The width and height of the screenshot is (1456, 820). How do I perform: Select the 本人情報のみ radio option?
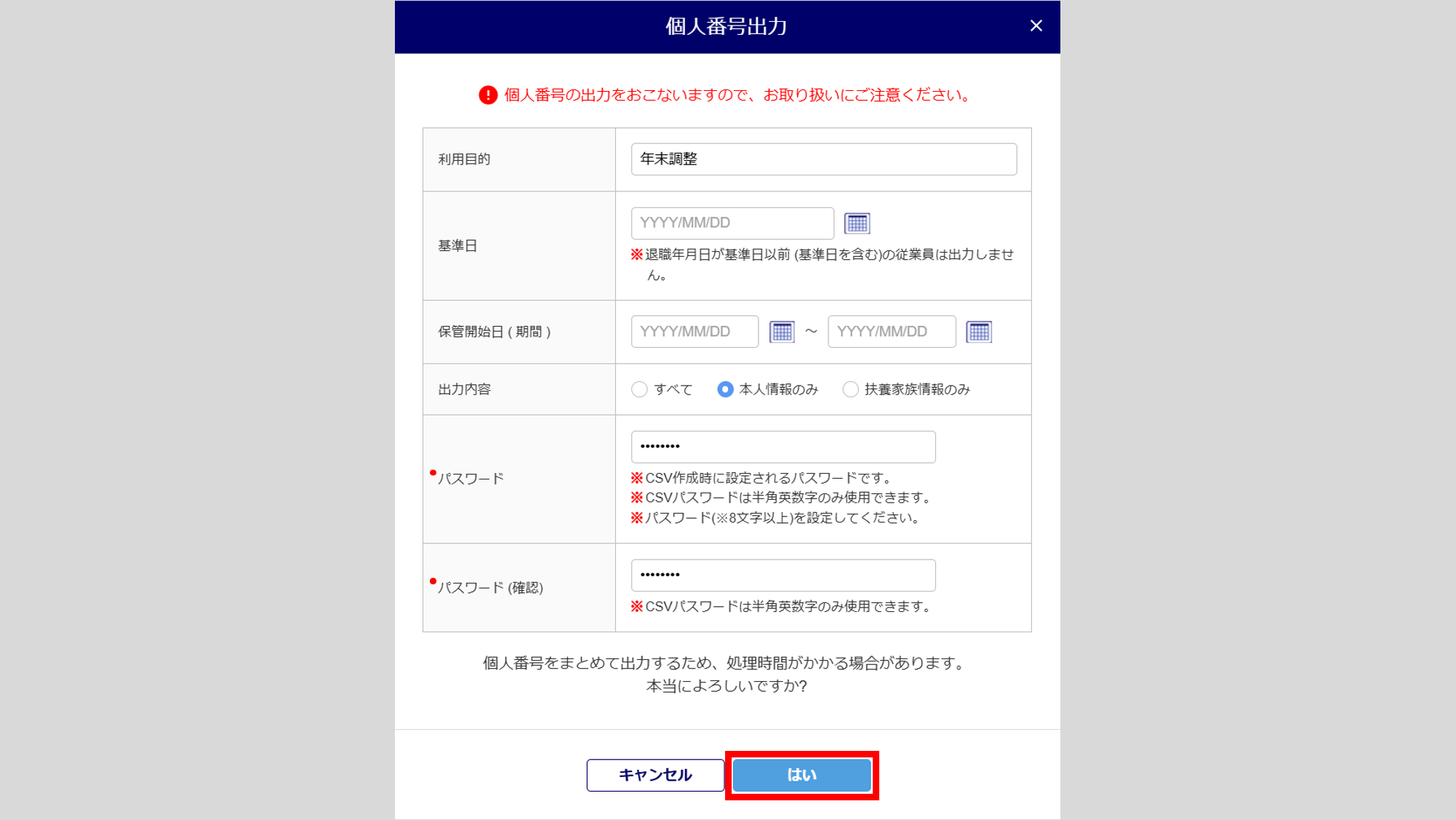click(x=725, y=389)
